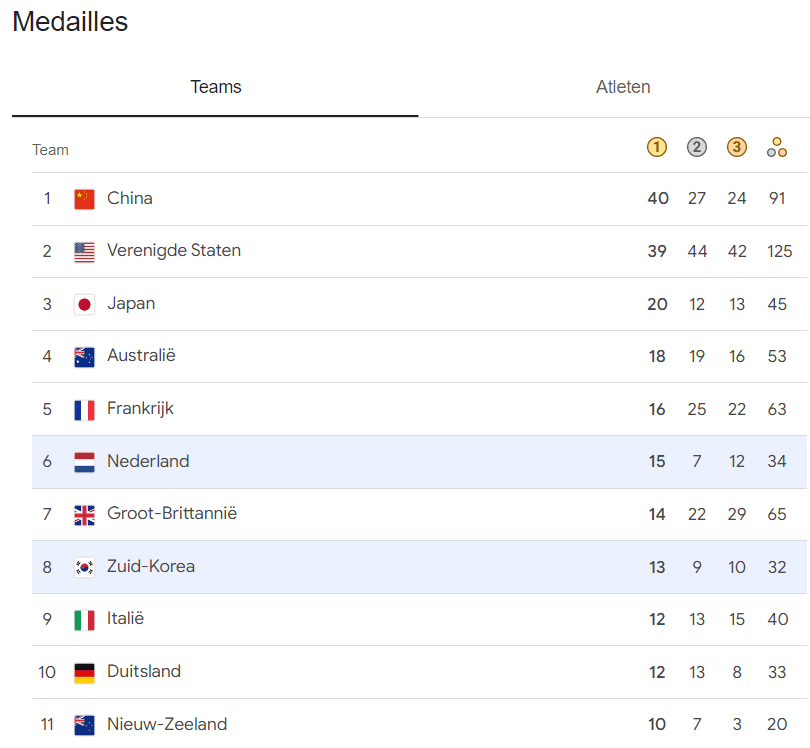810x748 pixels.
Task: Select the Australië team name
Action: [141, 356]
